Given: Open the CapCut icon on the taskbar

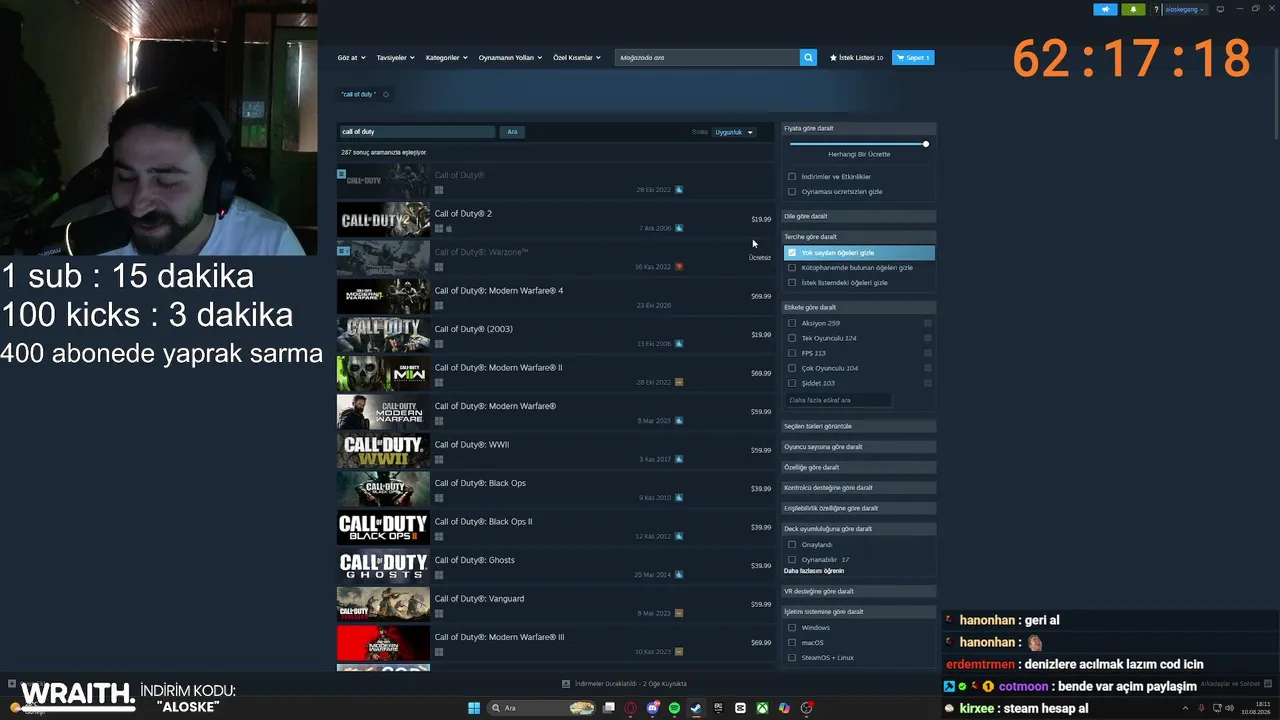Looking at the screenshot, I should click(740, 708).
